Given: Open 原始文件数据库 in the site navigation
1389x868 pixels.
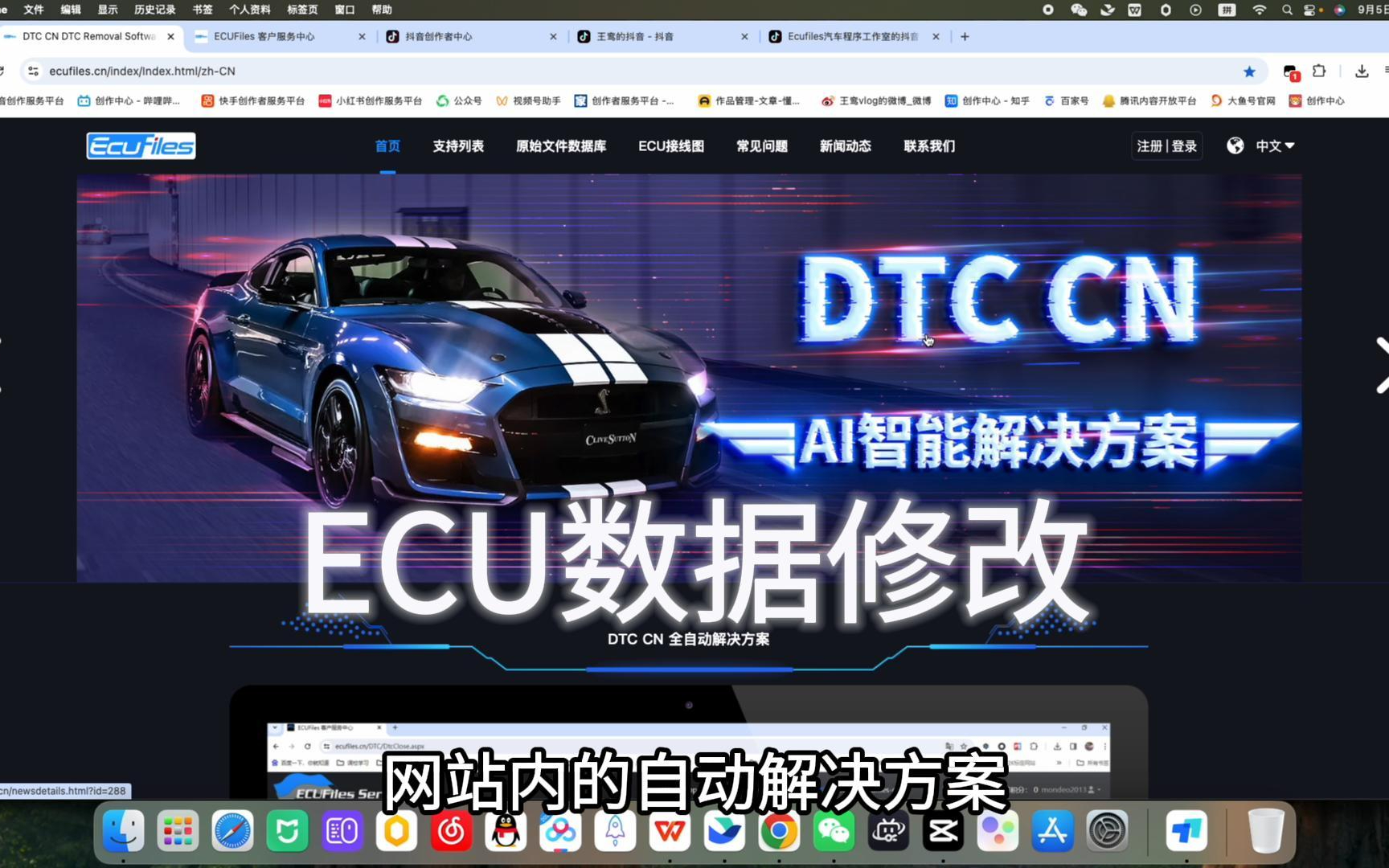Looking at the screenshot, I should click(561, 146).
